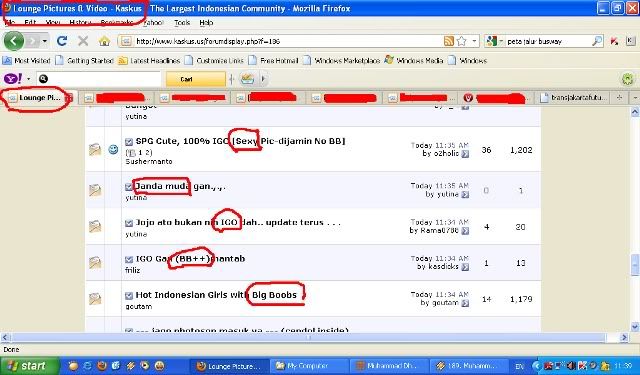Open the search engine selector dropdown
The width and height of the screenshot is (640, 375).
[x=501, y=41]
